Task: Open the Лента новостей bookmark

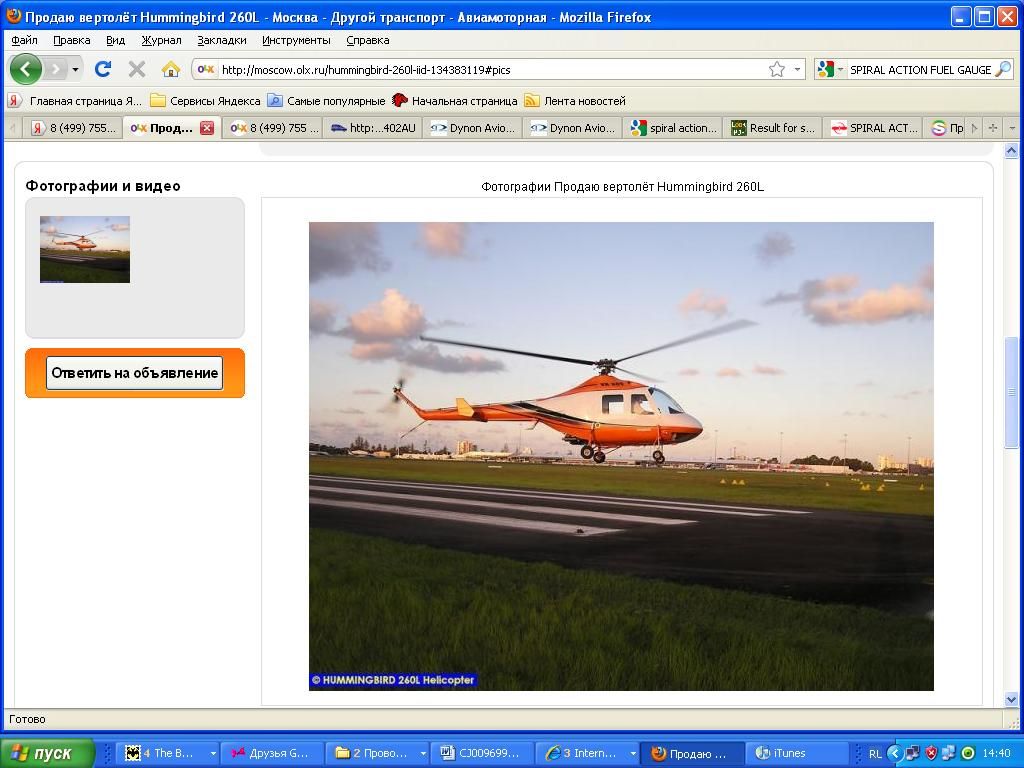Action: coord(575,101)
